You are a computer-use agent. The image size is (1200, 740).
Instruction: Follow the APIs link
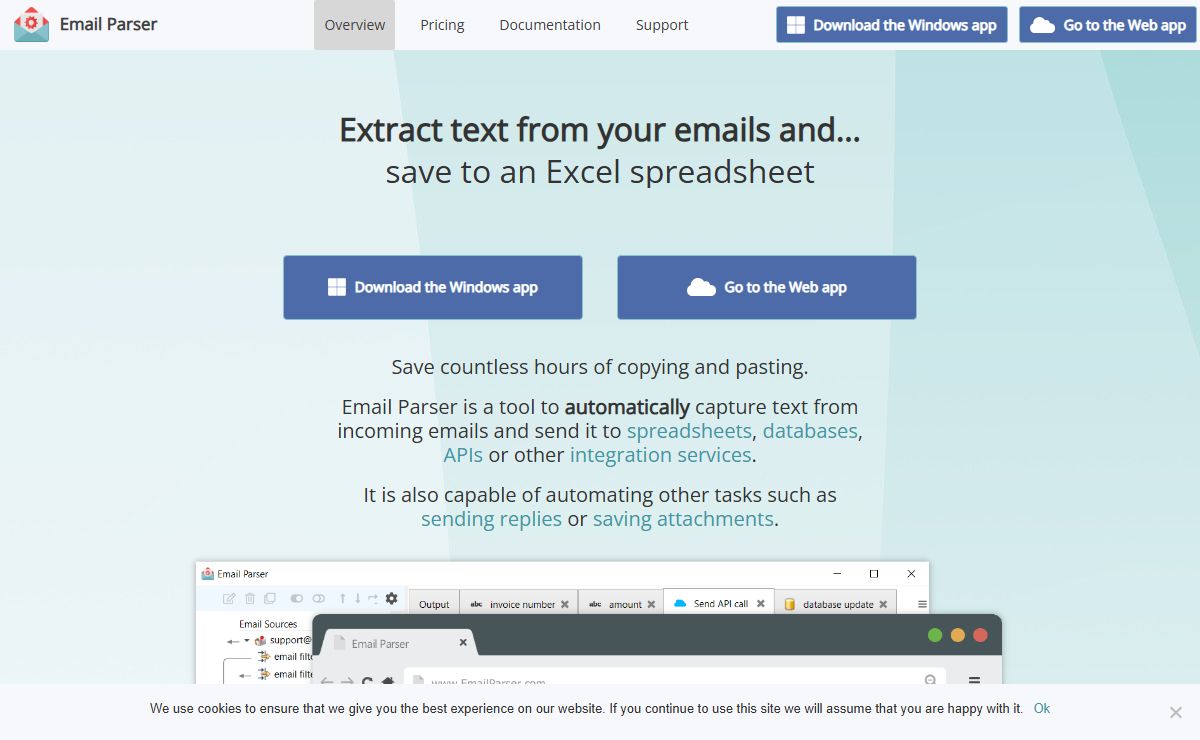[x=463, y=455]
